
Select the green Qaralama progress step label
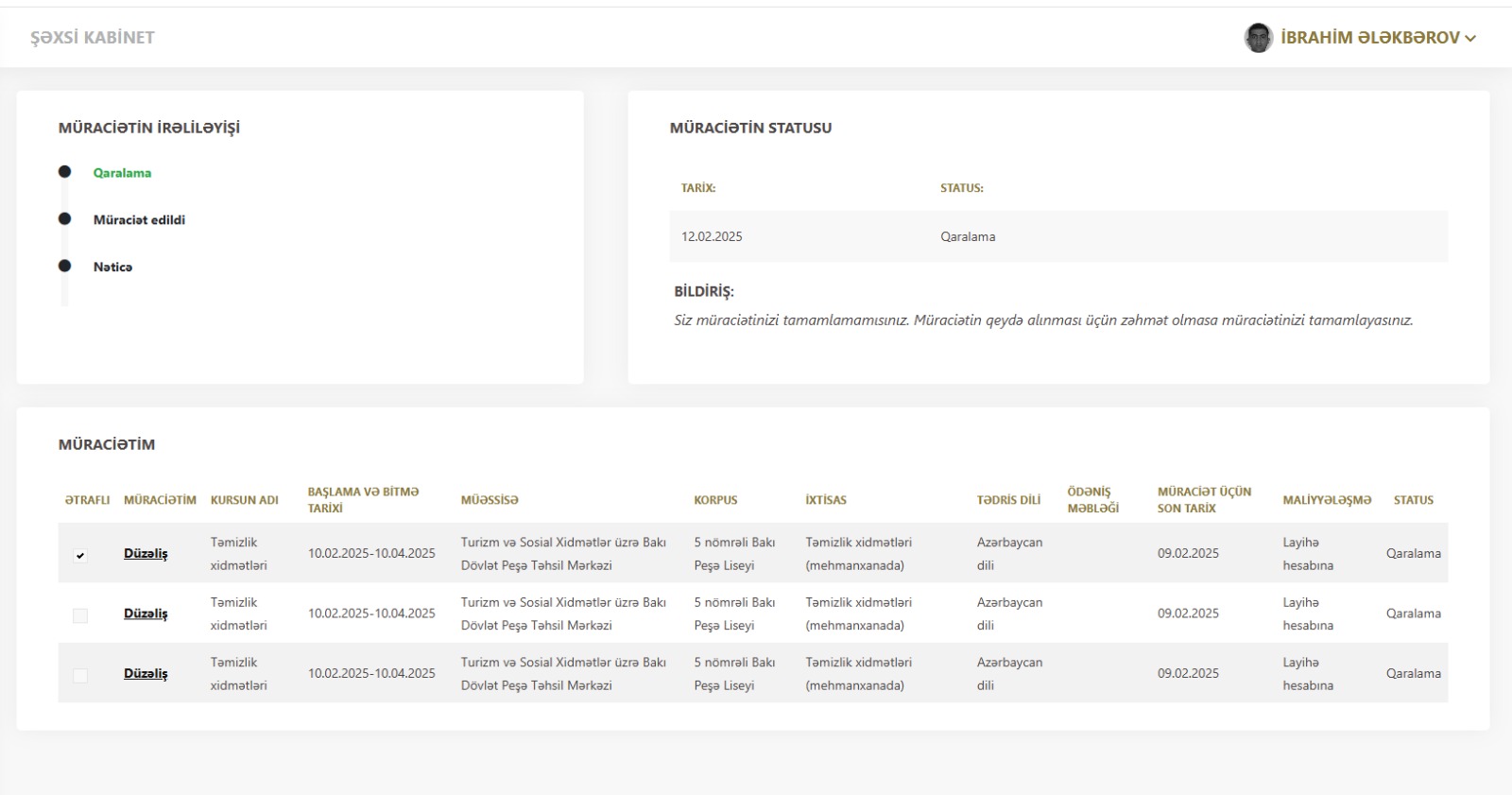122,173
